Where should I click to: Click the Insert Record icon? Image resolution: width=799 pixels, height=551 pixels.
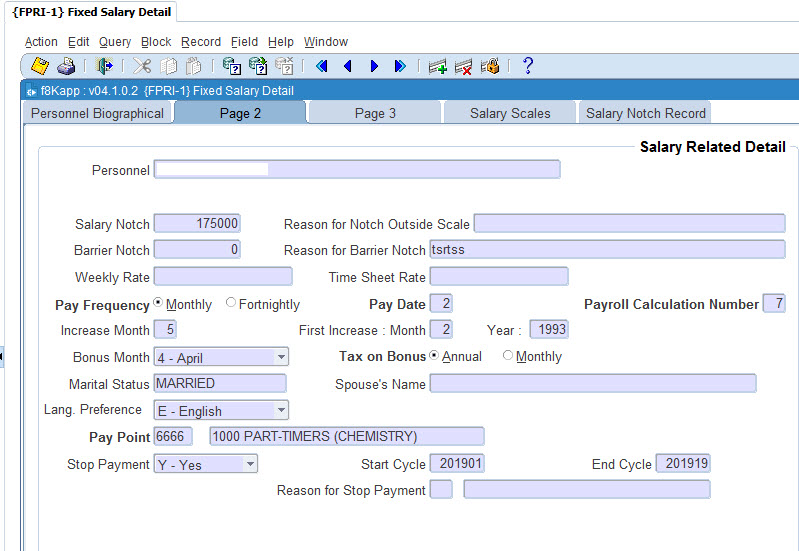pos(437,67)
